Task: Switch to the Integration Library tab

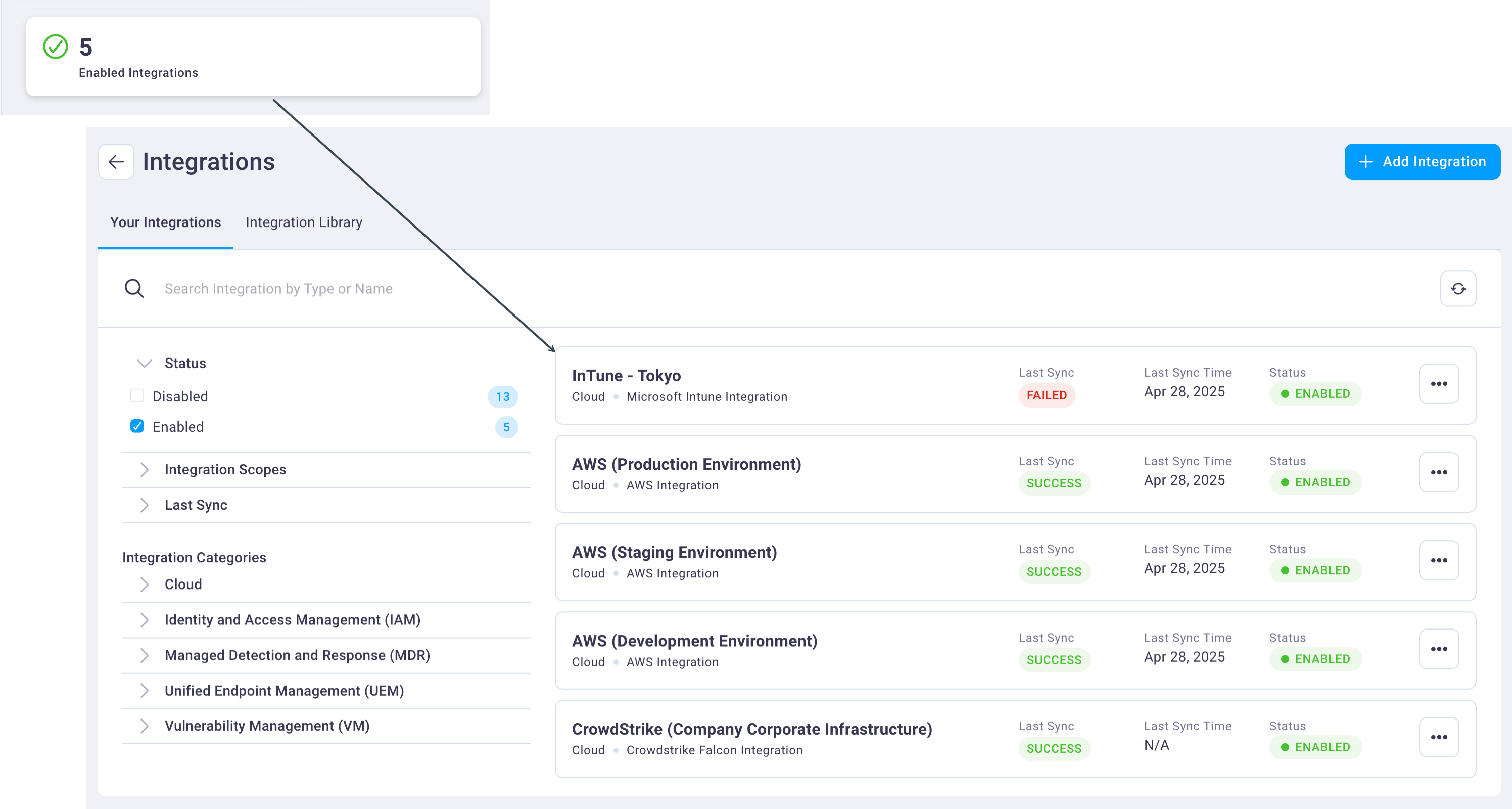Action: [304, 222]
